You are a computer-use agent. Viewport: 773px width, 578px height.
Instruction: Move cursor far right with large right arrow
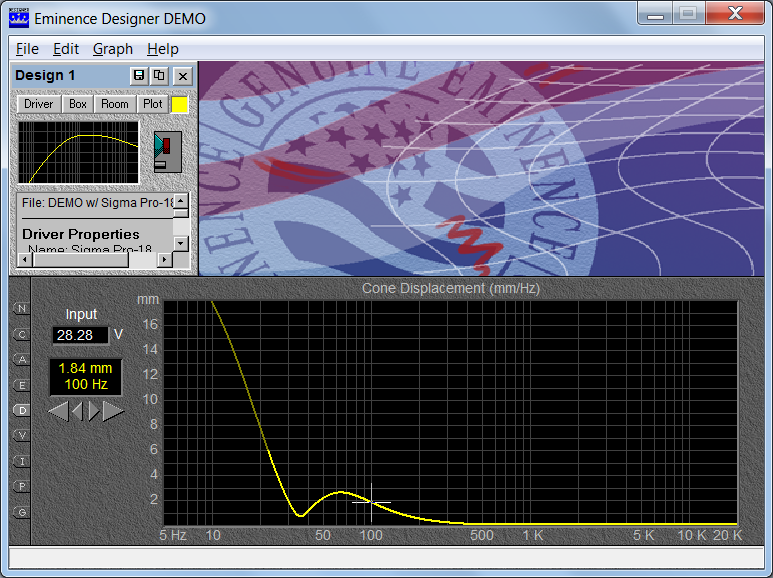click(113, 411)
